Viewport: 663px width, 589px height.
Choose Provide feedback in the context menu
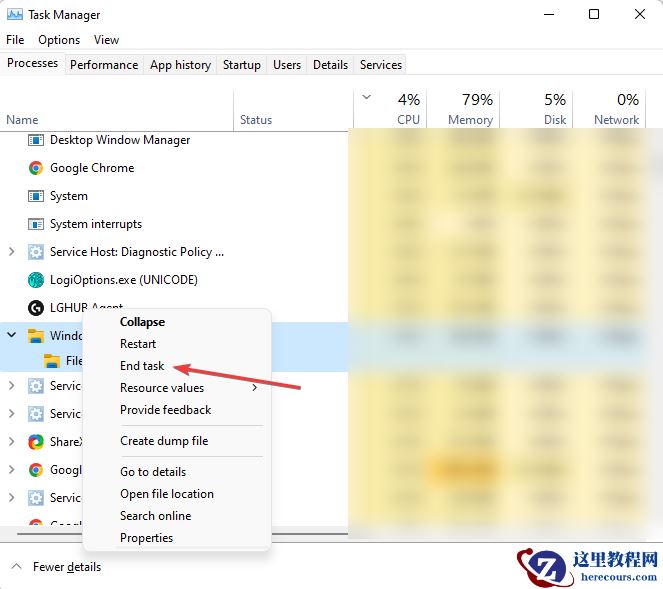[166, 410]
